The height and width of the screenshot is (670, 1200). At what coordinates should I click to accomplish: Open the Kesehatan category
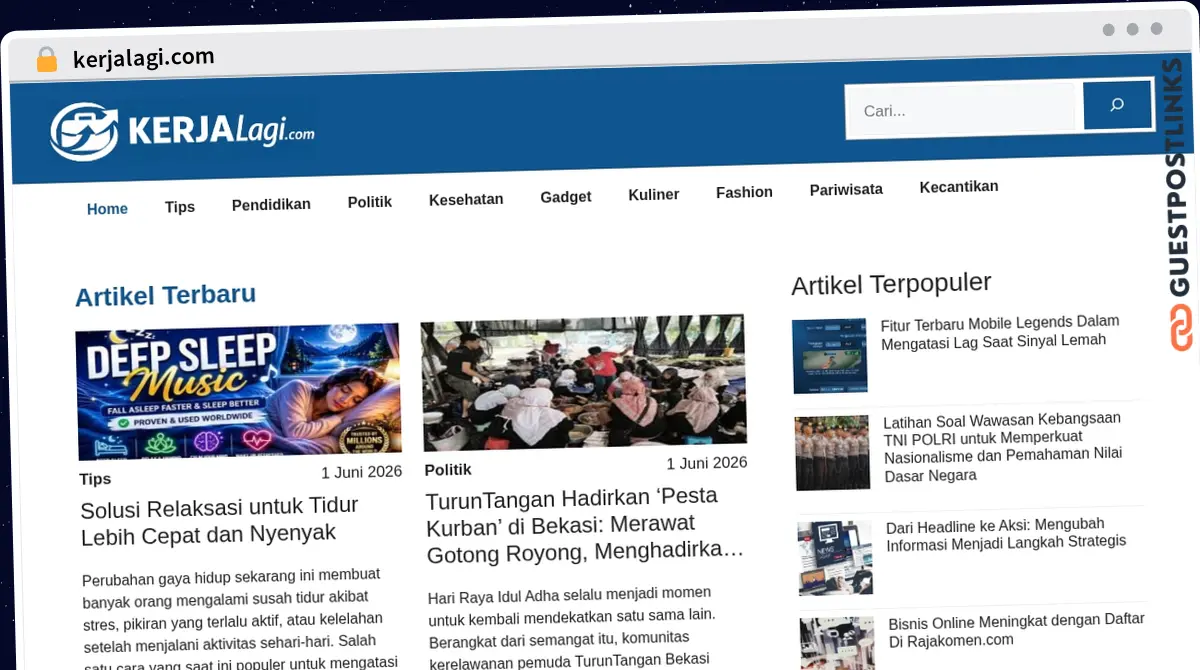tap(466, 199)
